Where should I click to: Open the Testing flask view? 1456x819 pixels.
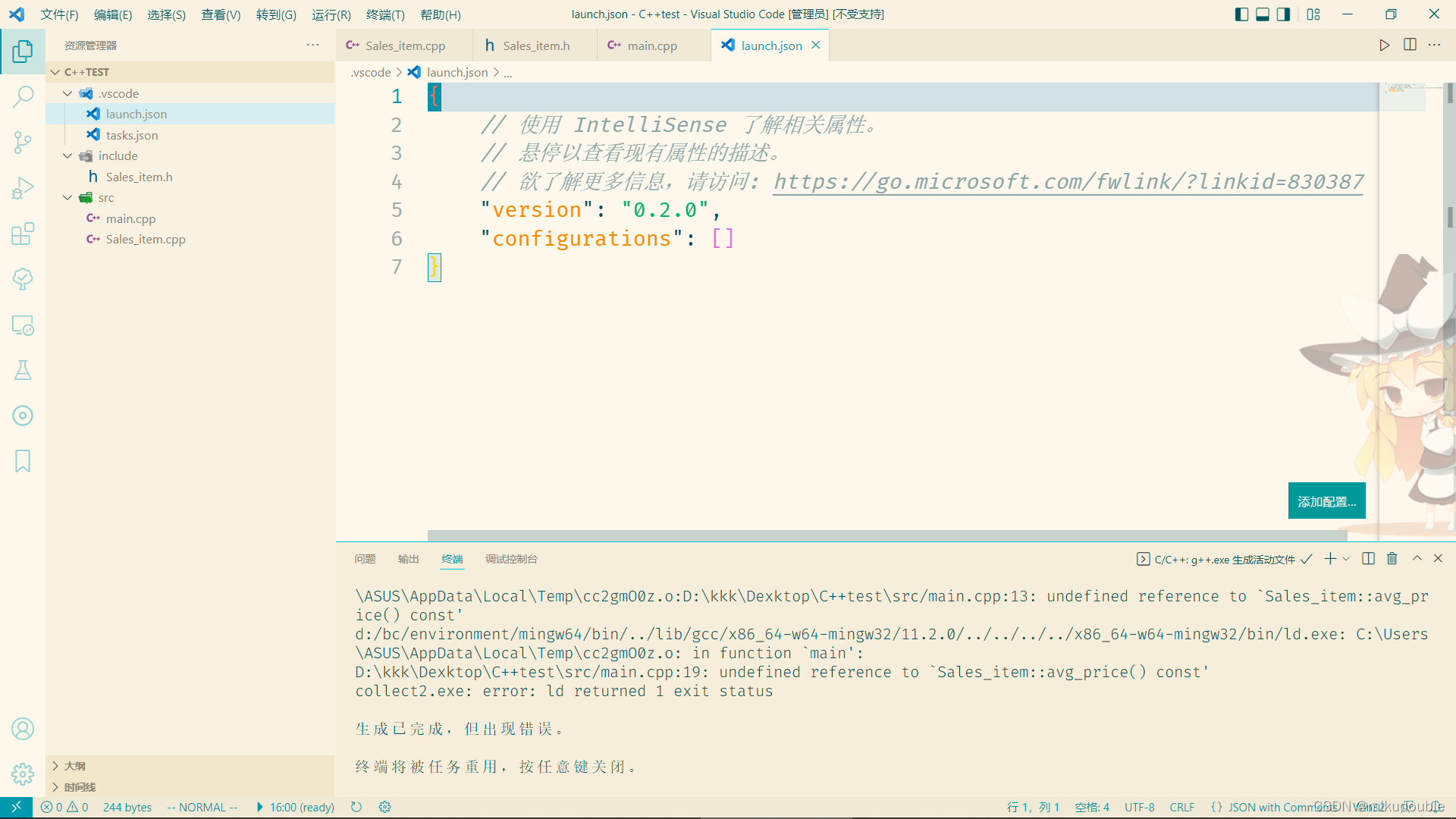[x=23, y=370]
